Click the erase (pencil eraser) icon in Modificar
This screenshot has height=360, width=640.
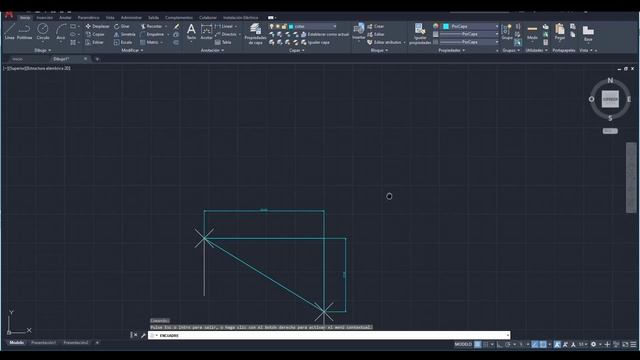point(176,26)
